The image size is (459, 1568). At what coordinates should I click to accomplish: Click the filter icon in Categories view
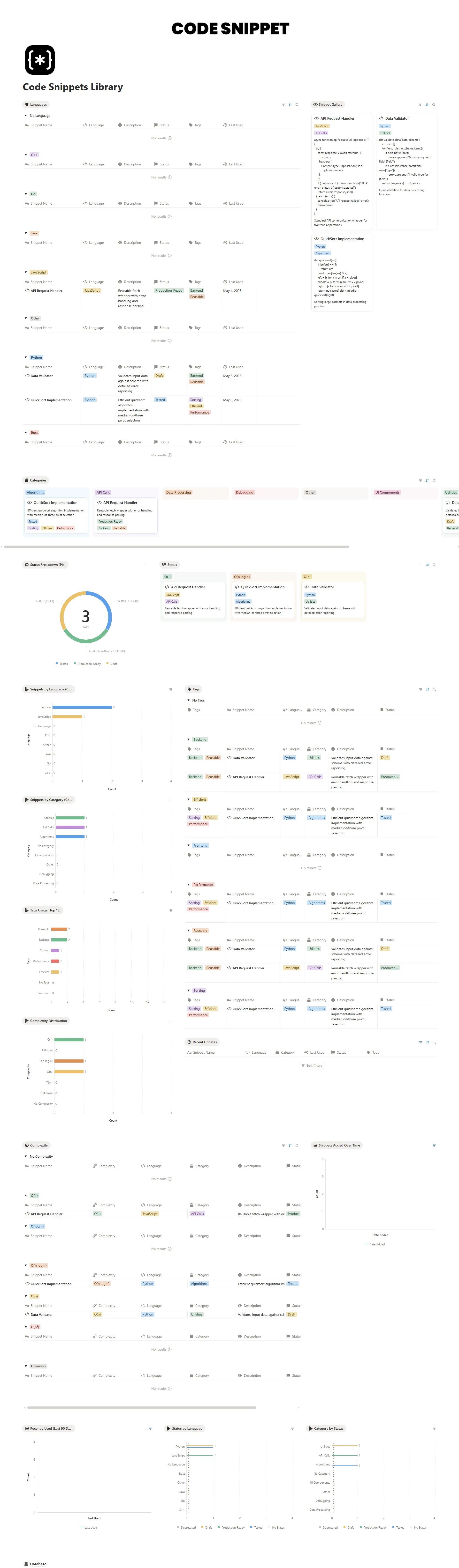coord(420,480)
